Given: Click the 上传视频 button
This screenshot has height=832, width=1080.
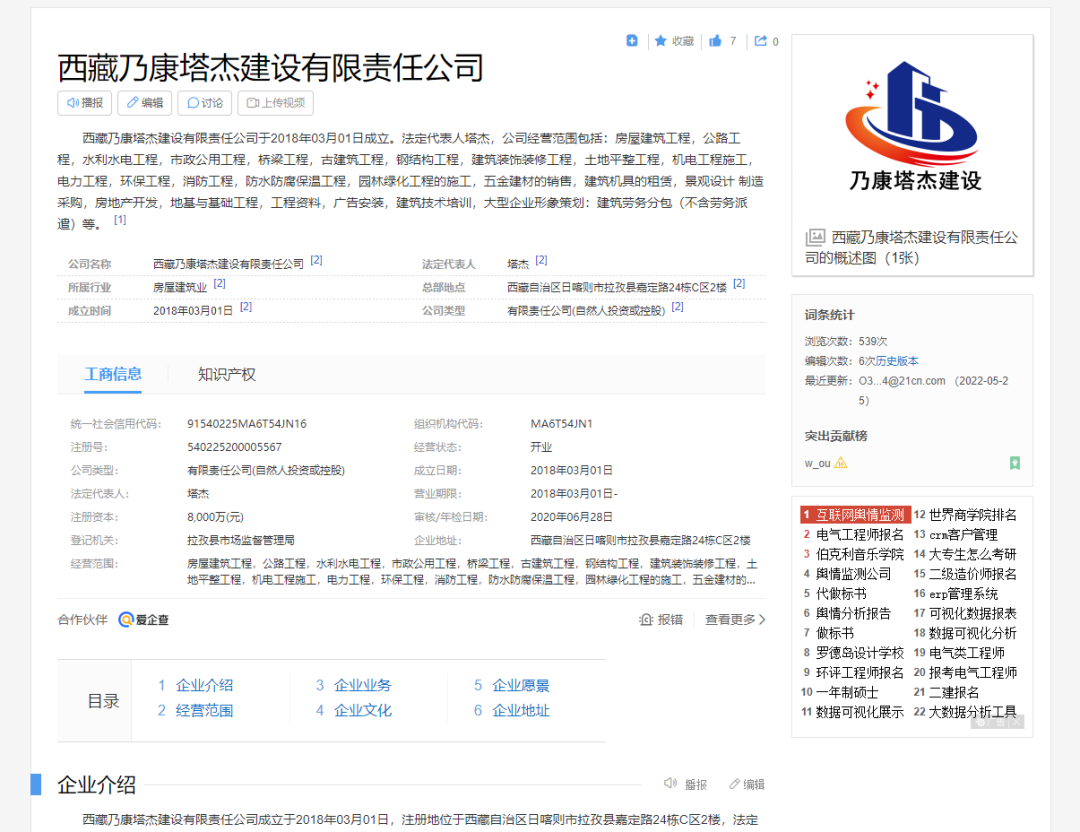Looking at the screenshot, I should pyautogui.click(x=276, y=103).
